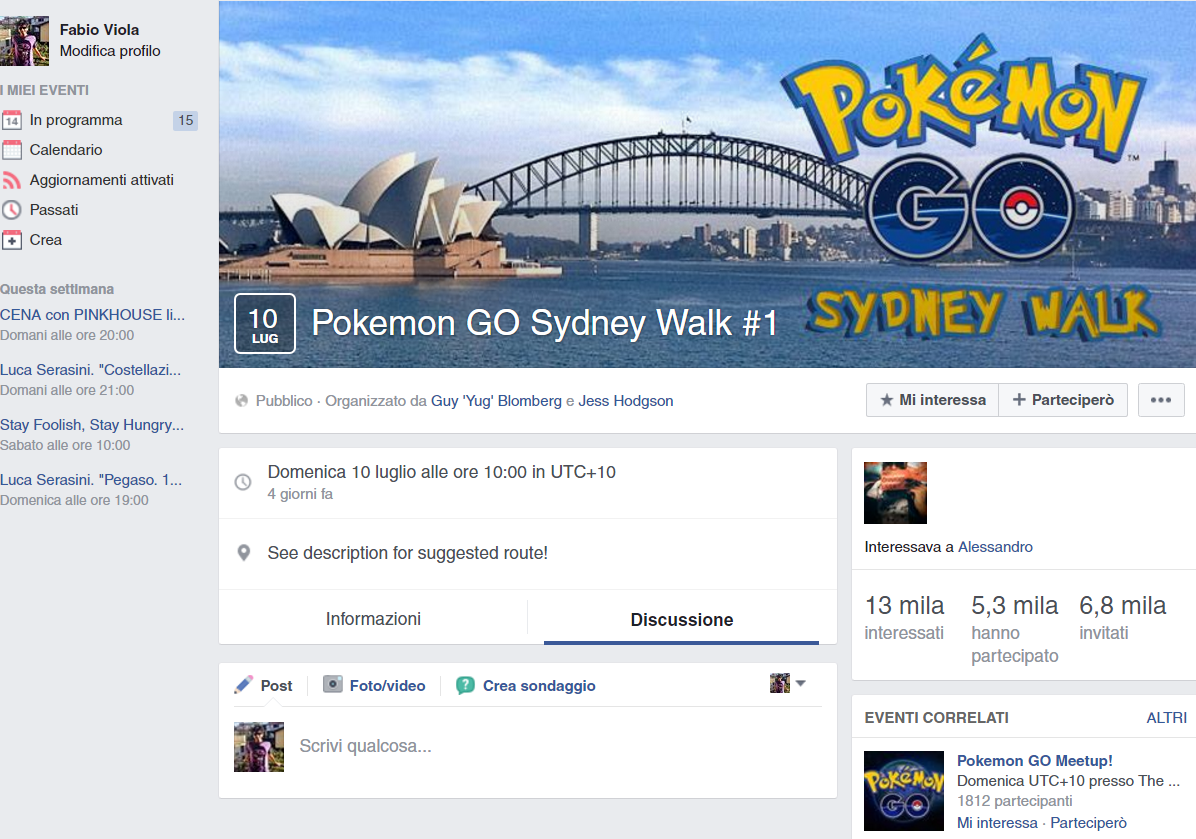Open the Pokemon GO Meetup! event
Image resolution: width=1196 pixels, height=839 pixels.
point(1035,760)
